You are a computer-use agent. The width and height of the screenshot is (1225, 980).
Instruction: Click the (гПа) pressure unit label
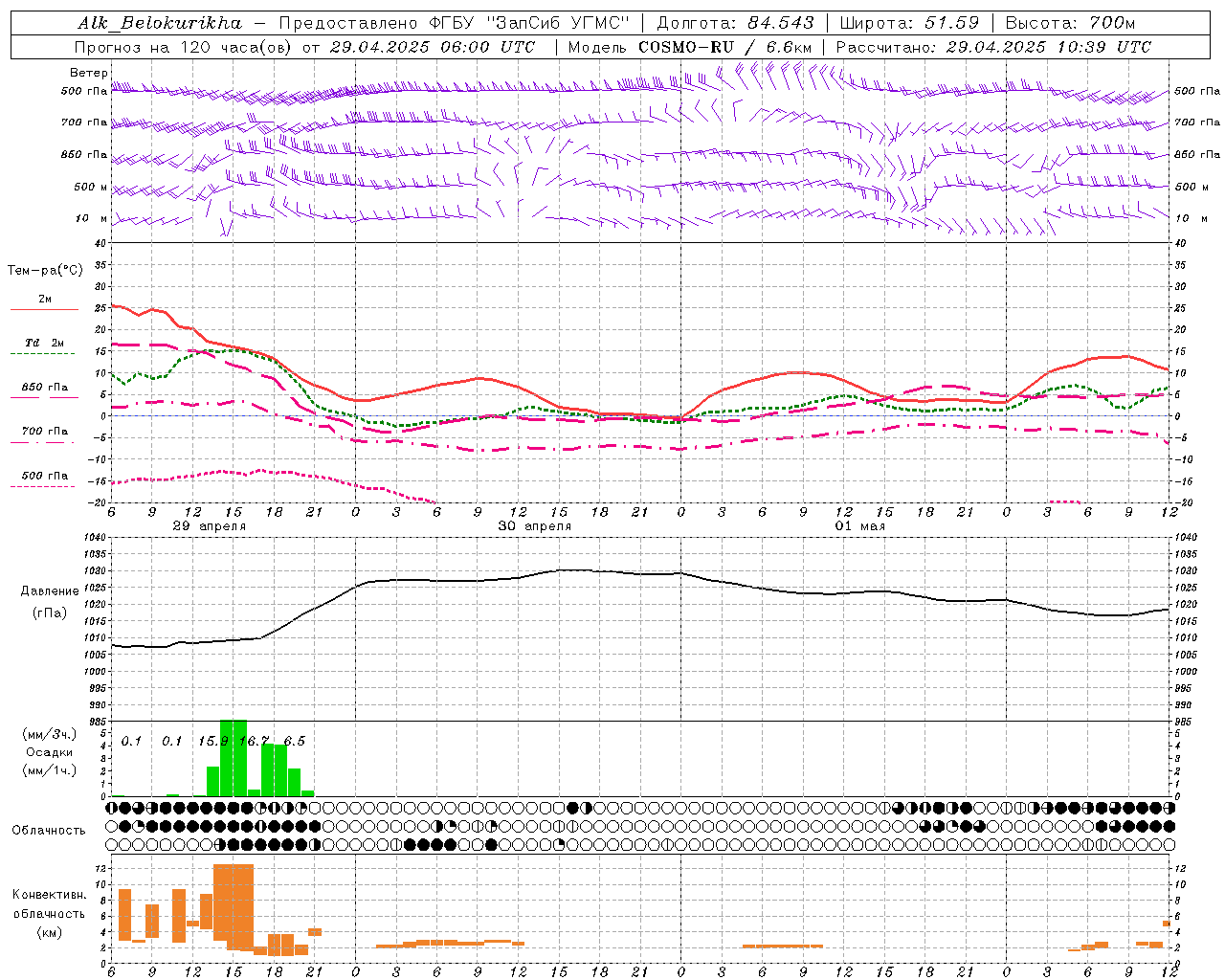50,612
